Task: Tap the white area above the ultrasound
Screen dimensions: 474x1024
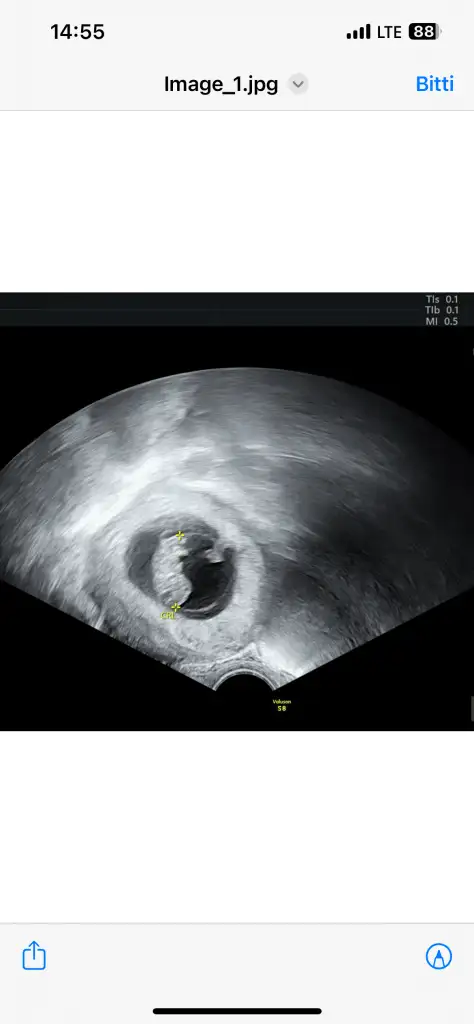Action: pos(237,201)
